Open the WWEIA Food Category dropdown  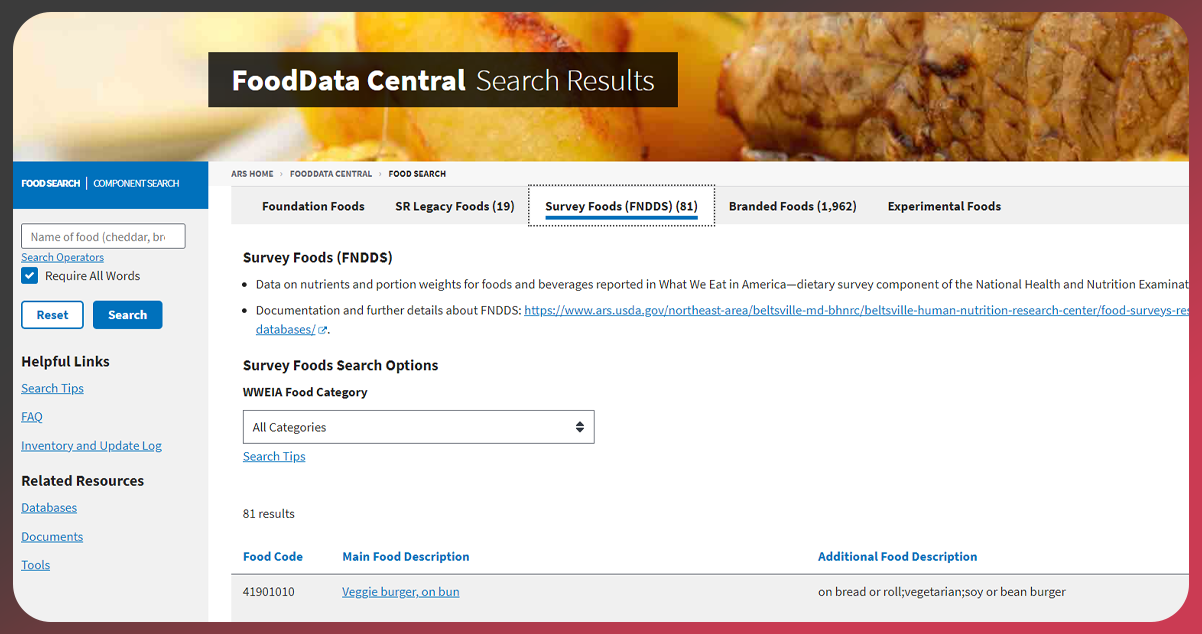click(418, 427)
